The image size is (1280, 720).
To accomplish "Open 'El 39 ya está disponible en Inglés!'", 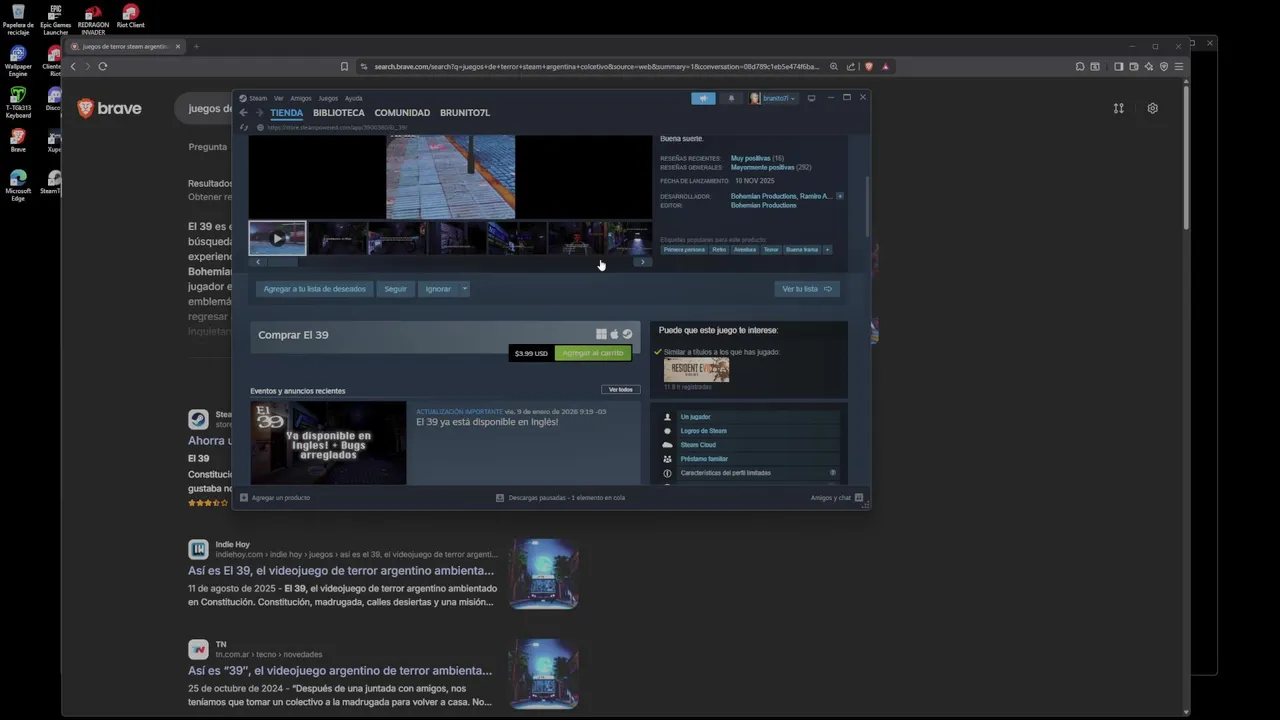I will (487, 422).
